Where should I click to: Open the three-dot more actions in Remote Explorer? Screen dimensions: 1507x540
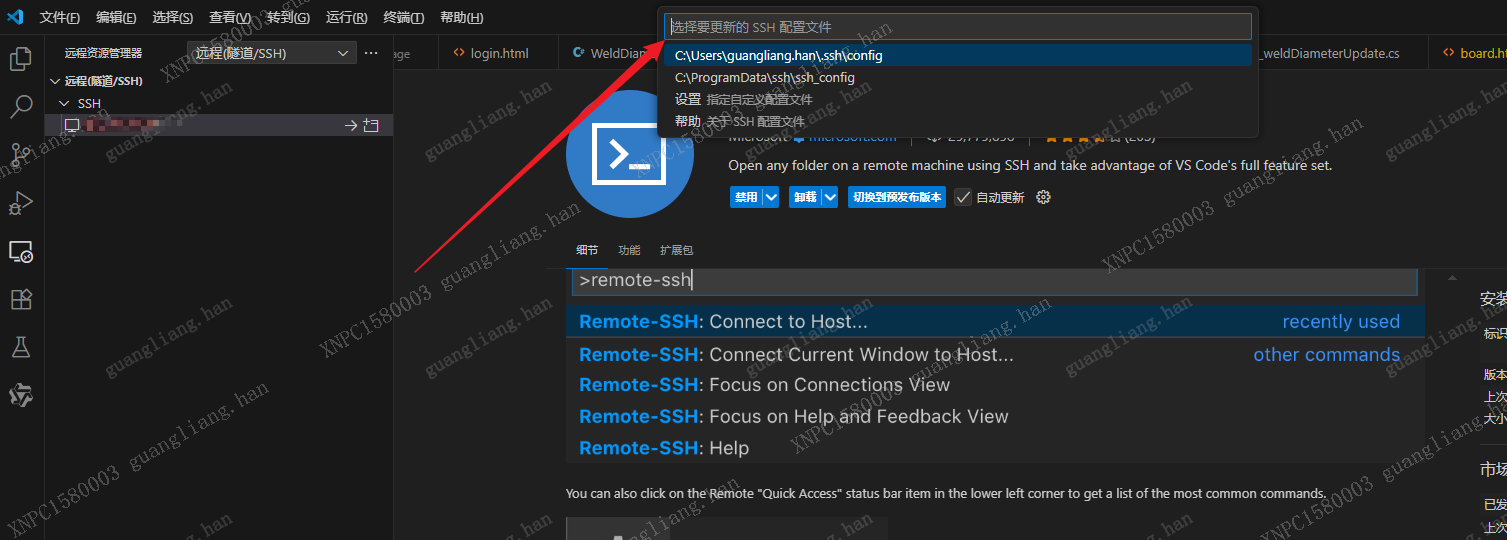(x=371, y=53)
